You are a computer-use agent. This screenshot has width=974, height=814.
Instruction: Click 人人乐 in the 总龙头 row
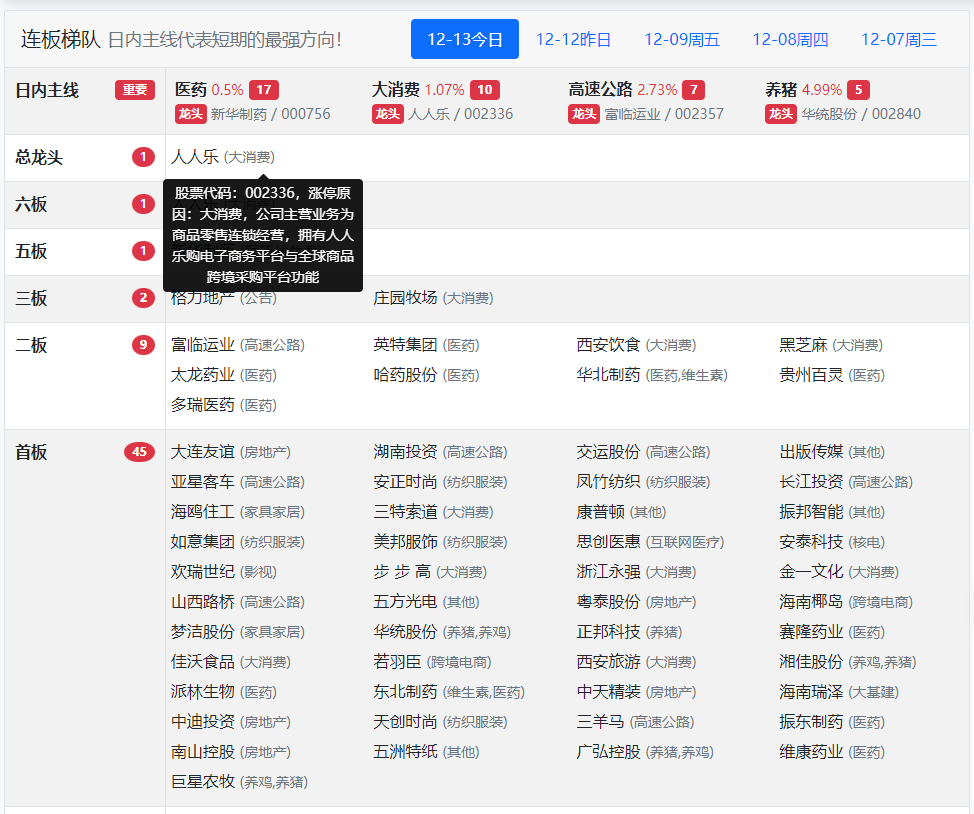pyautogui.click(x=195, y=157)
